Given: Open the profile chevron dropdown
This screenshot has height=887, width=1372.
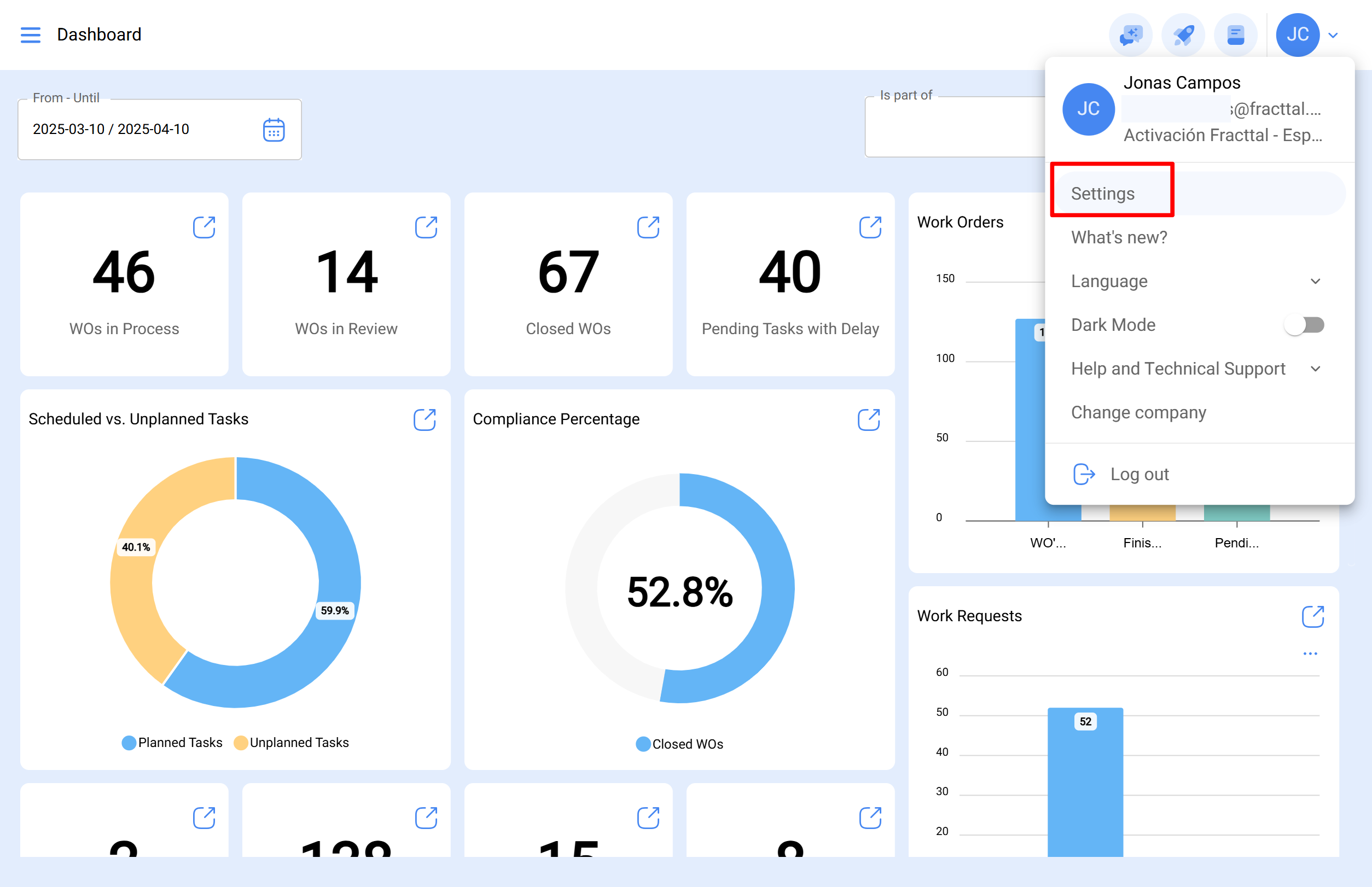Looking at the screenshot, I should (1332, 34).
